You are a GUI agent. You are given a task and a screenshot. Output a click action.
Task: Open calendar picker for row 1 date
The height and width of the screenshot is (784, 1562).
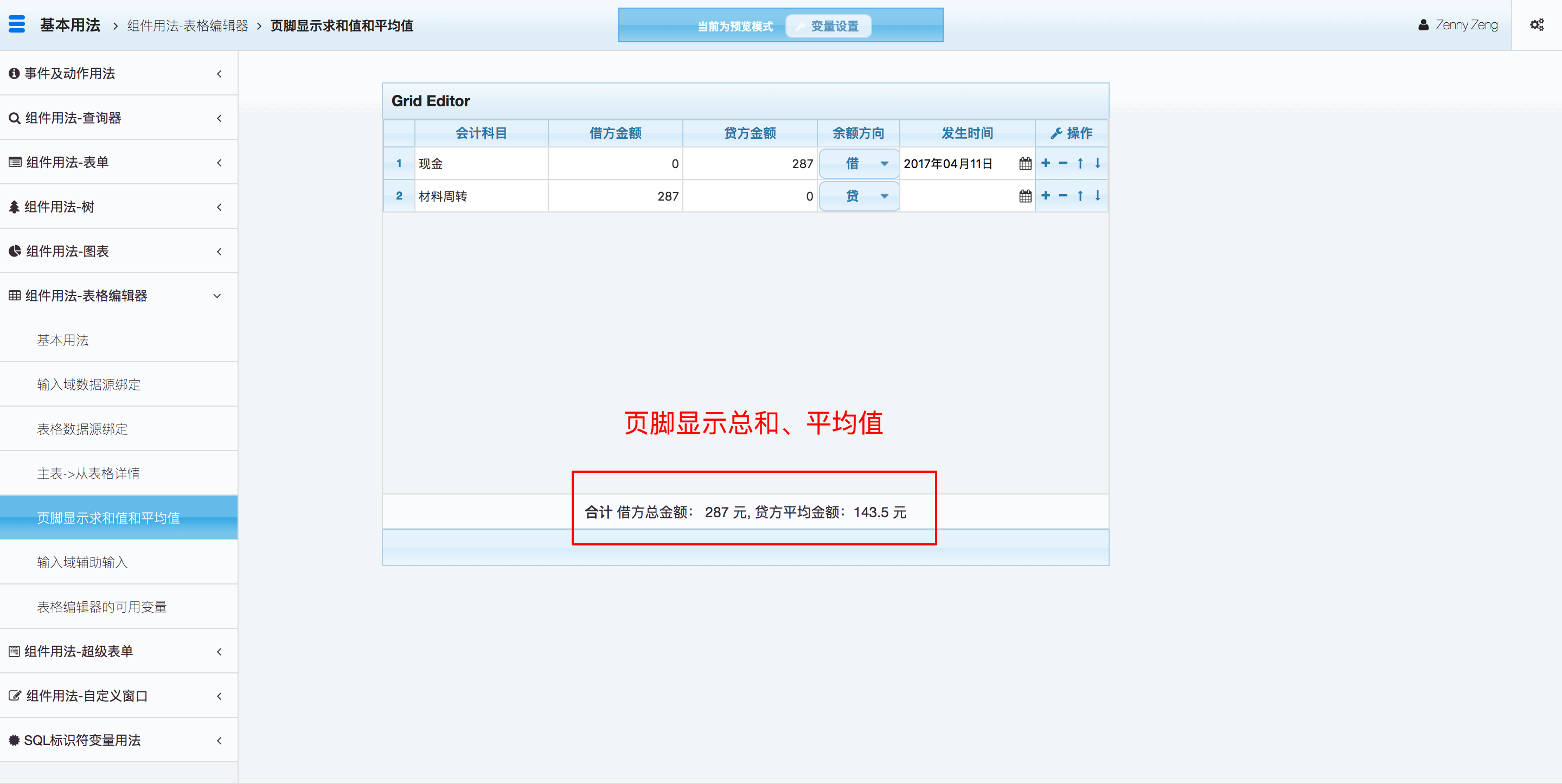(x=1025, y=164)
